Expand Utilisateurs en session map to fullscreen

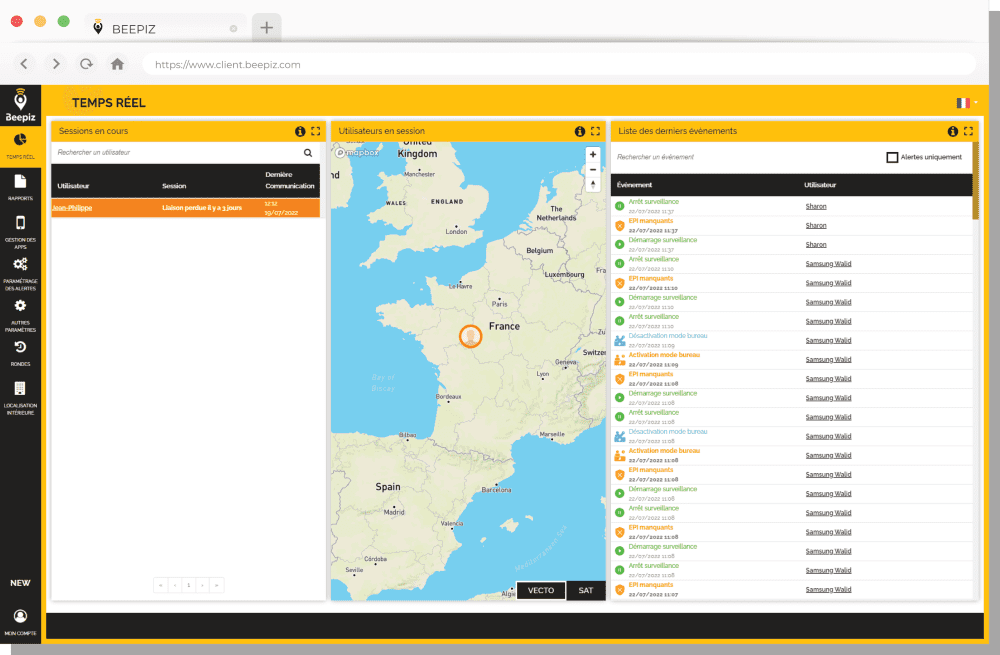click(x=596, y=131)
